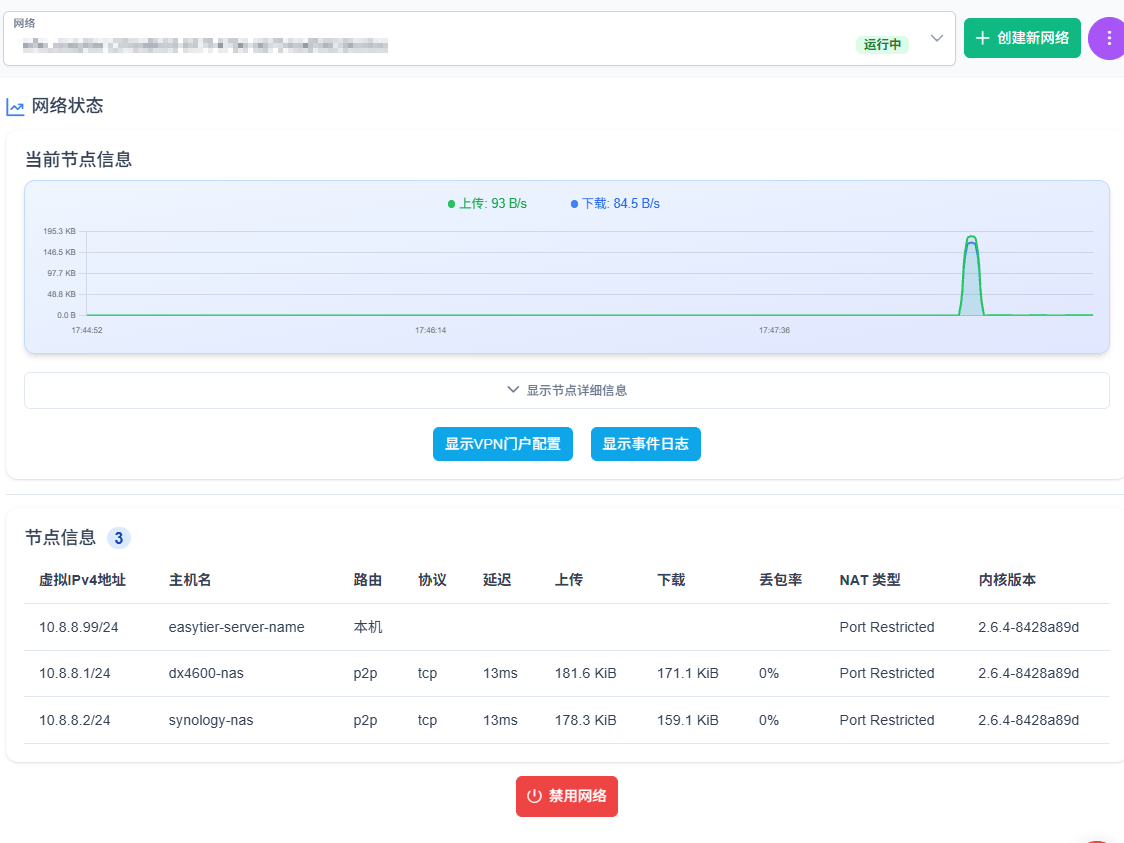
Task: Click the 虚拟IPv4地址 column header
Action: [82, 580]
